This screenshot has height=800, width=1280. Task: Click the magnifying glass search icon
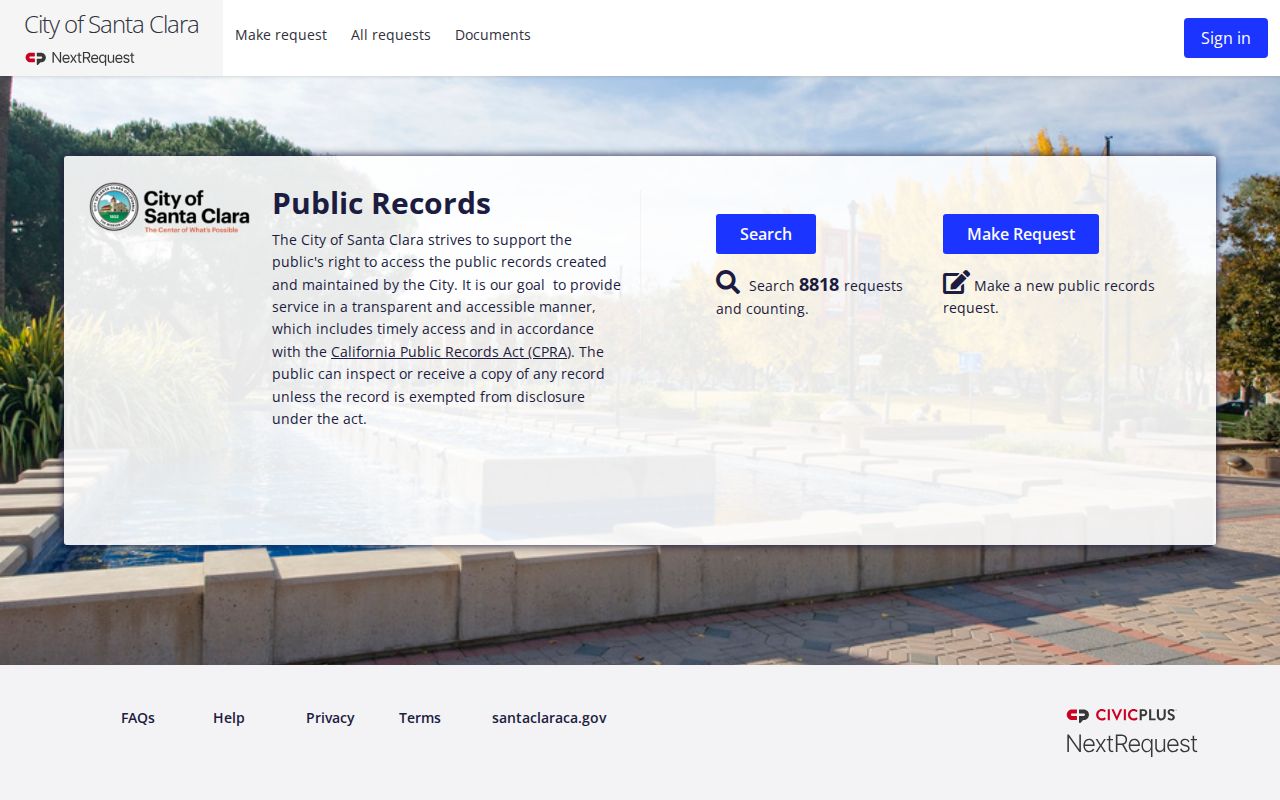728,282
